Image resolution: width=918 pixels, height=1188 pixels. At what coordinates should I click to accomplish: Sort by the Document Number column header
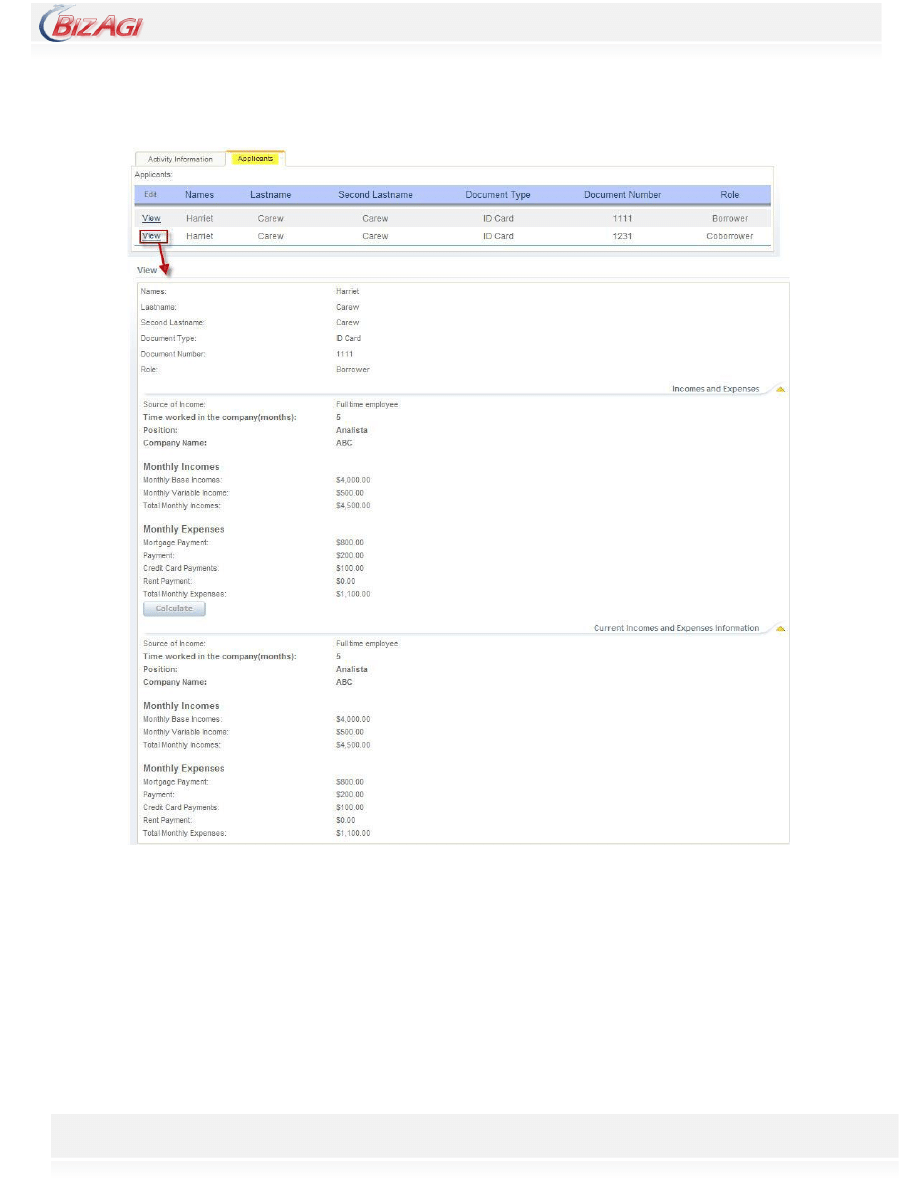(x=622, y=195)
